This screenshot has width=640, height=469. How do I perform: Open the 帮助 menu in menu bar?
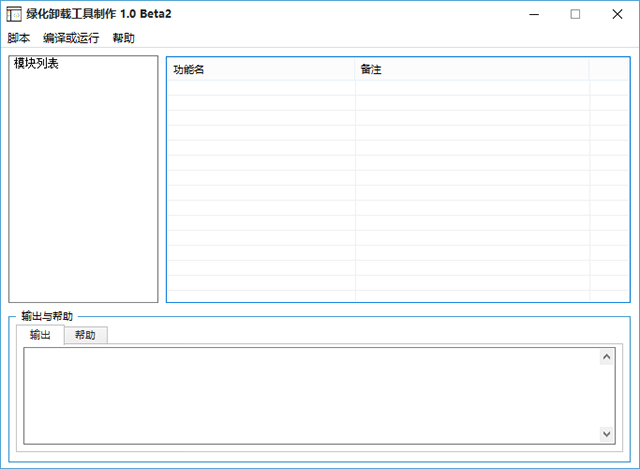pos(124,38)
